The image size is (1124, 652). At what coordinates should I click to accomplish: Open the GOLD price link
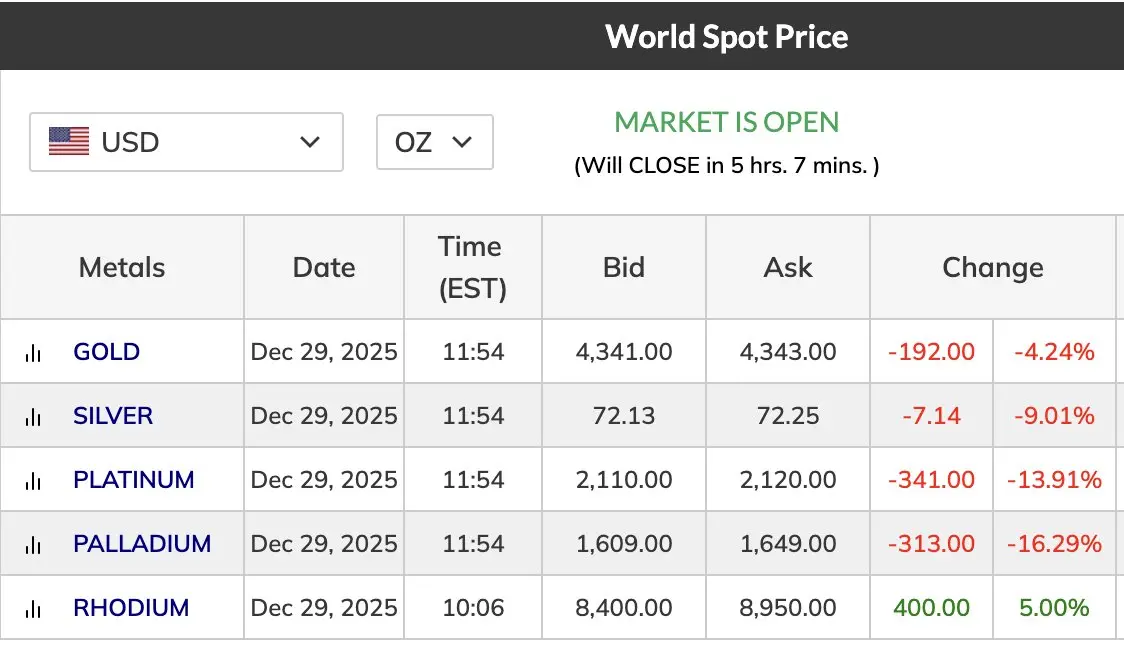click(106, 352)
